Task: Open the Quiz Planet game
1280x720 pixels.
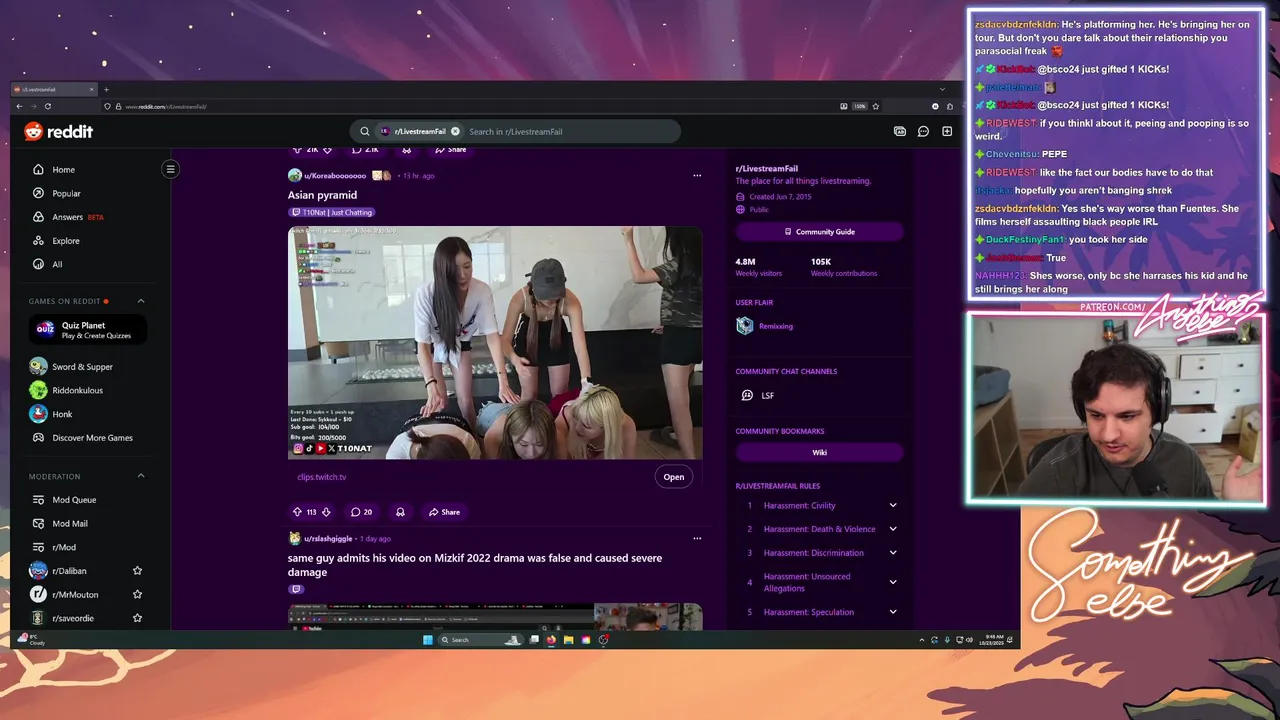Action: pyautogui.click(x=88, y=330)
